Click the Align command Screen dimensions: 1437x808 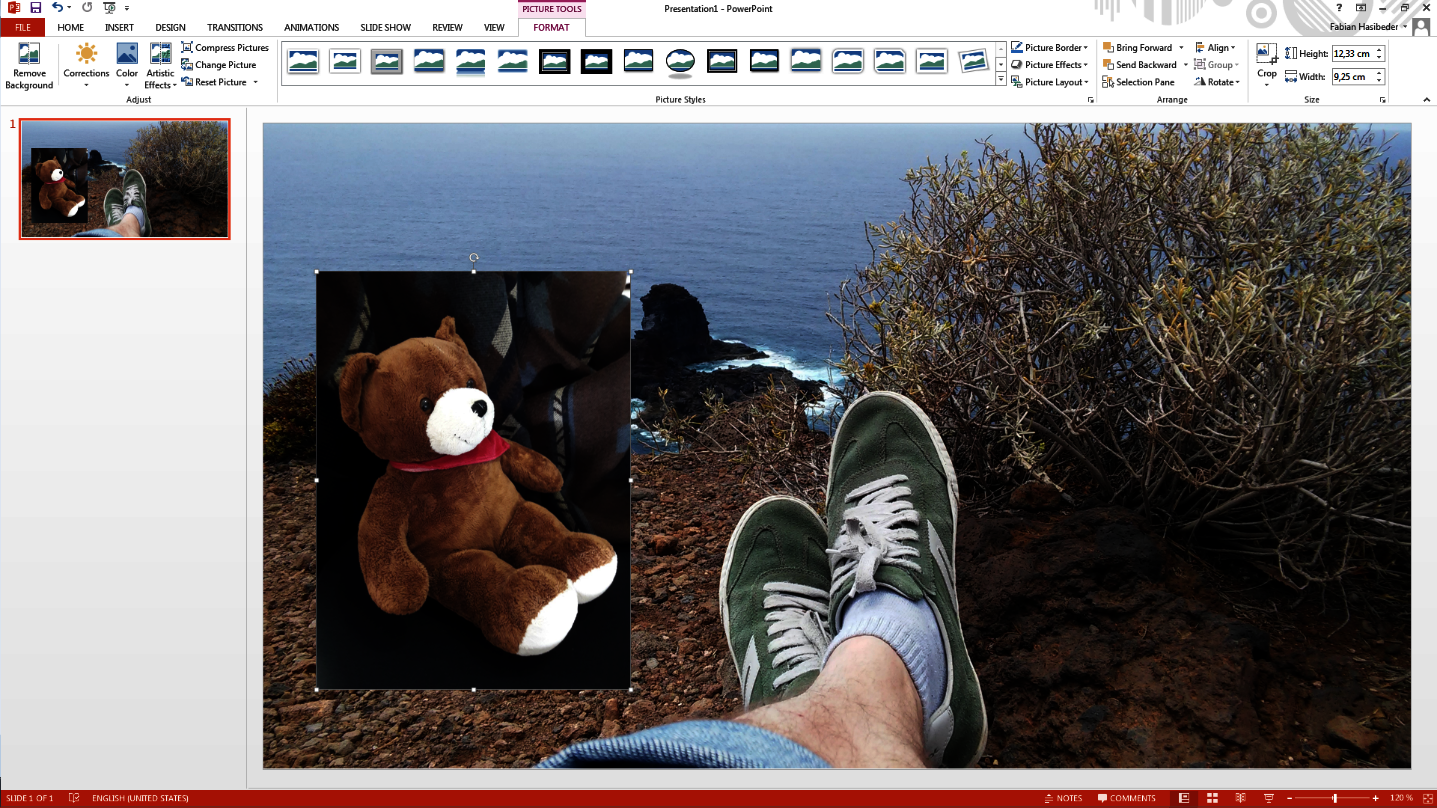point(1216,47)
